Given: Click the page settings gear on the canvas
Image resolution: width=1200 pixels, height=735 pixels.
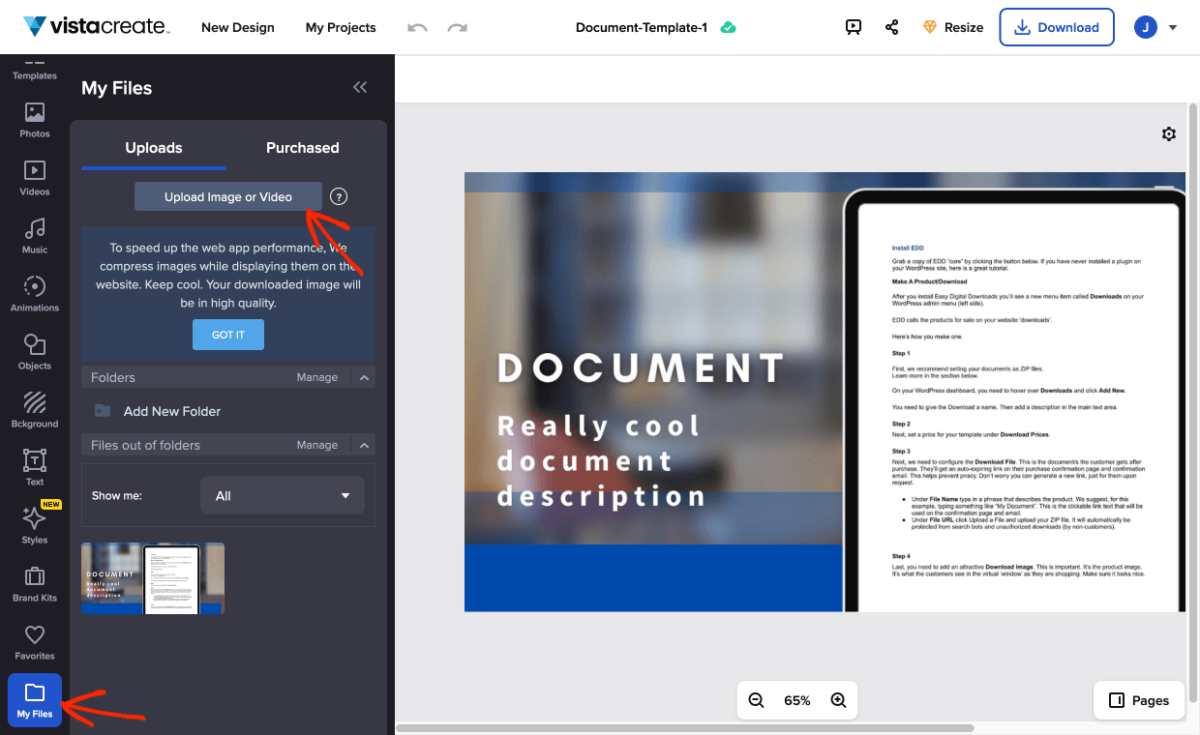Looking at the screenshot, I should 1168,133.
